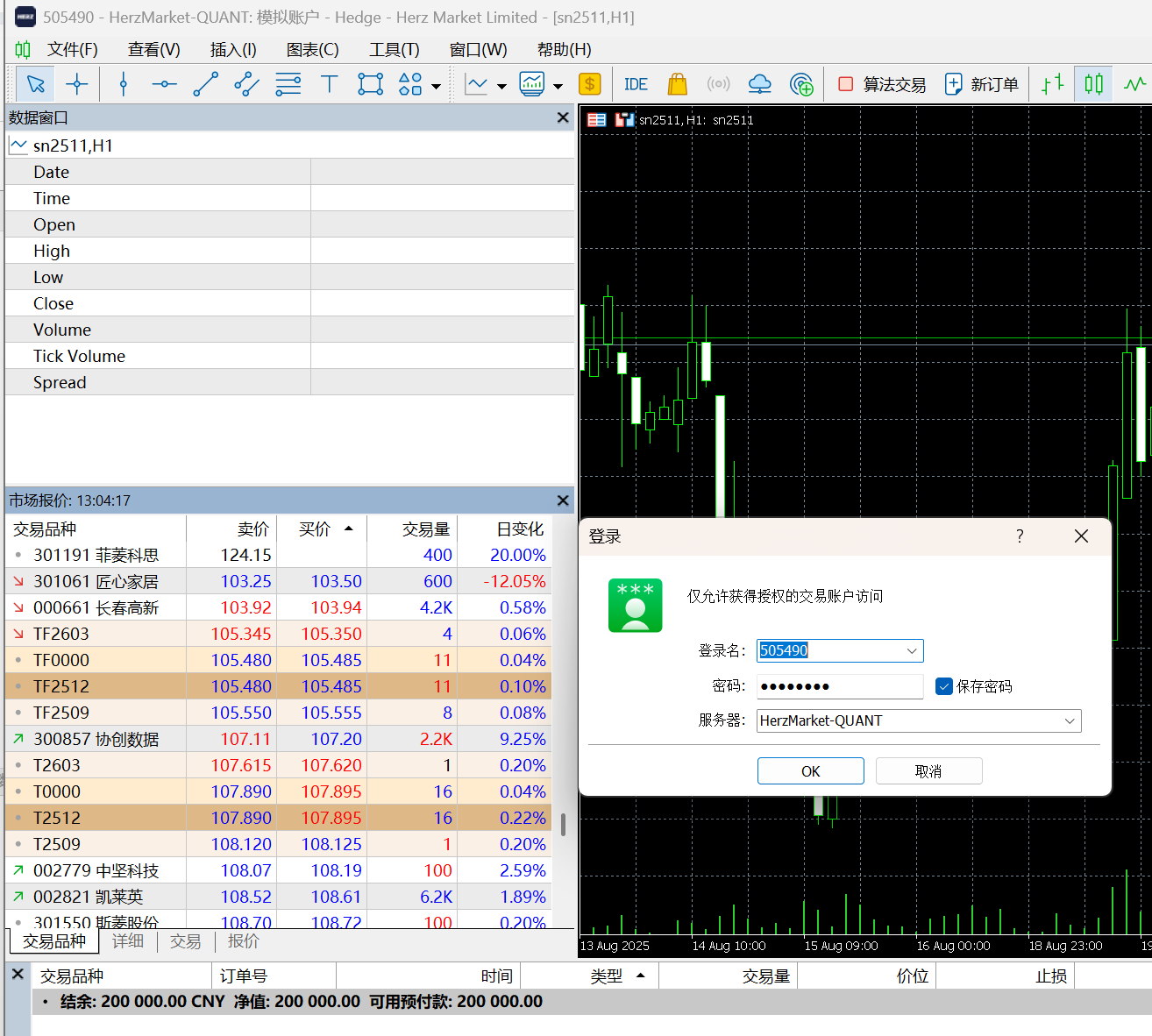1152x1036 pixels.
Task: Click the Tick Volume row in data window
Action: (x=289, y=356)
